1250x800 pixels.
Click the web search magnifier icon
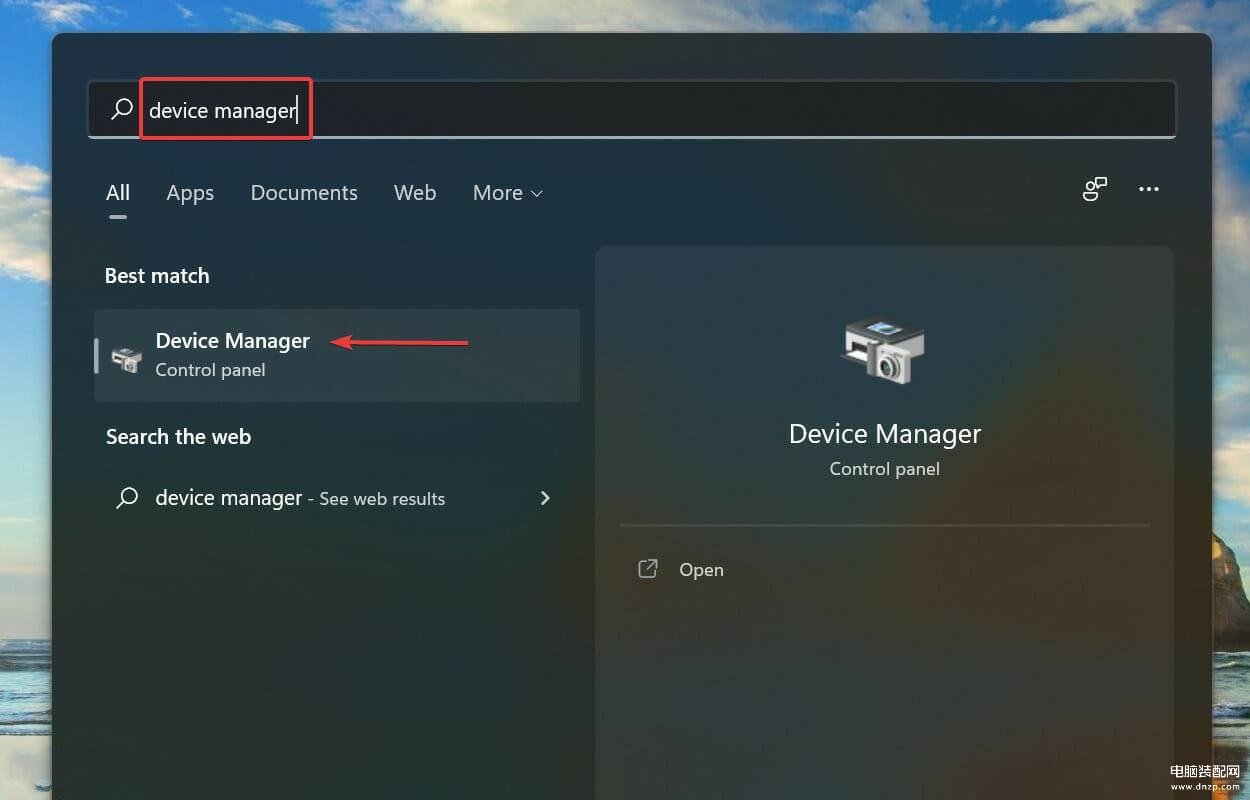(127, 497)
